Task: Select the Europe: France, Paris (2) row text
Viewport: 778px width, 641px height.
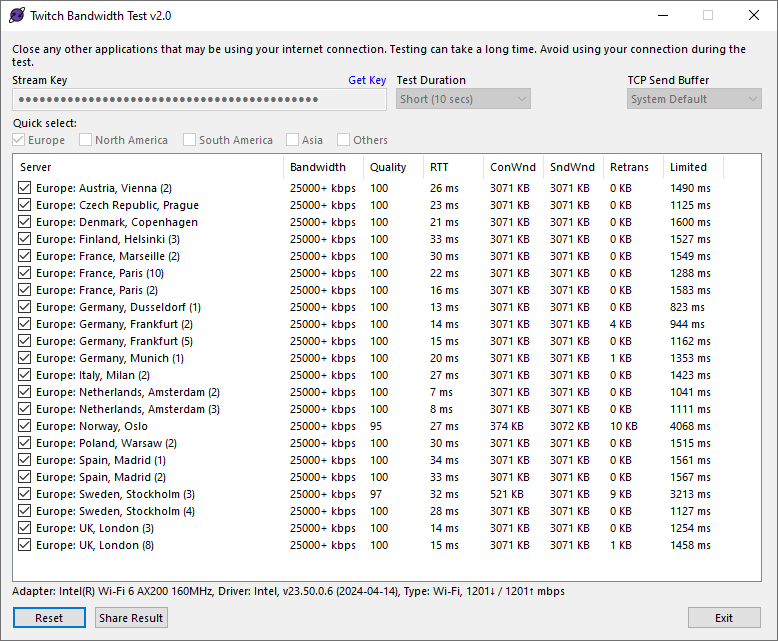Action: (97, 290)
